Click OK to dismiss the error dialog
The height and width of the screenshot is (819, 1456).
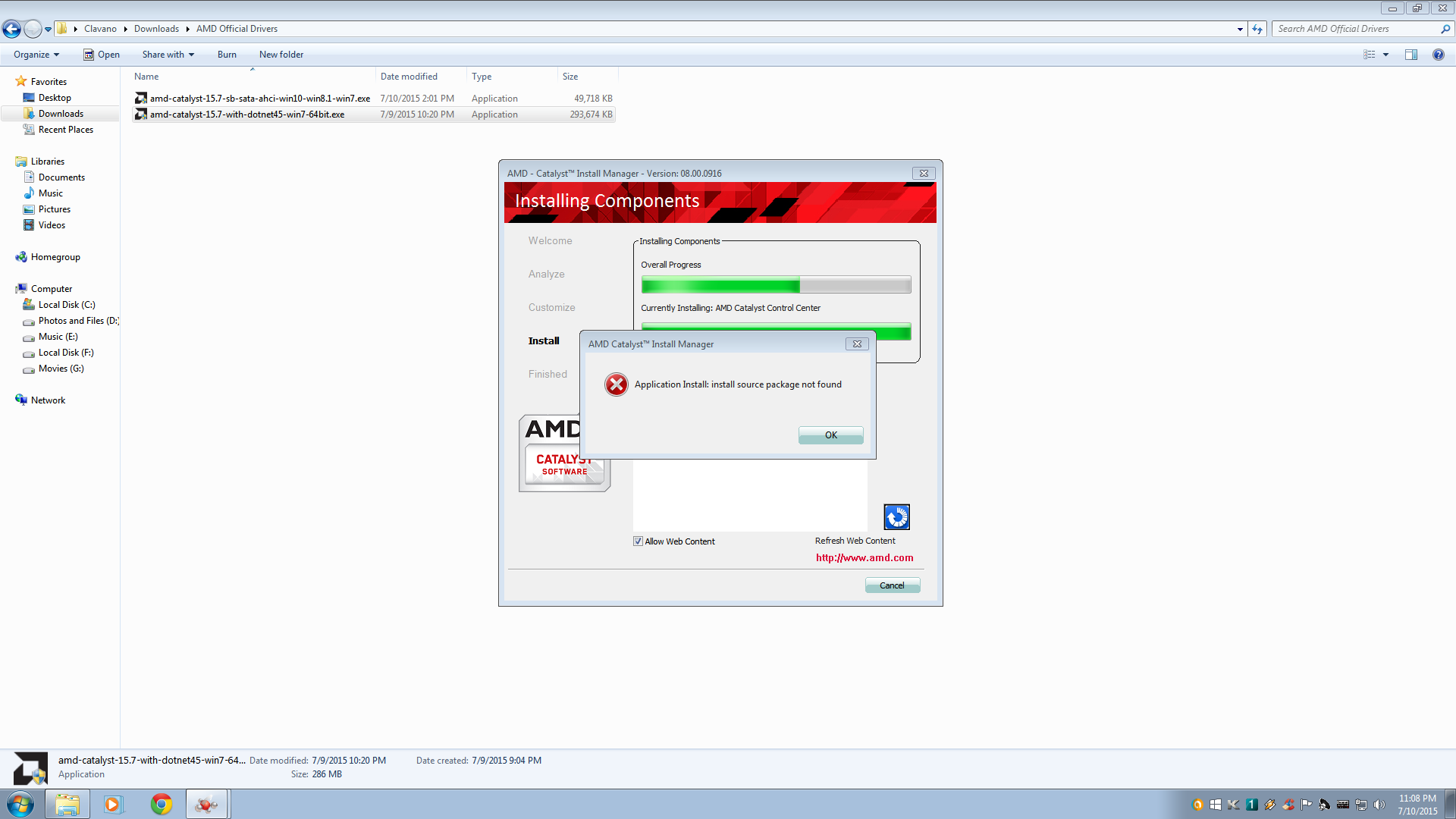click(x=831, y=434)
